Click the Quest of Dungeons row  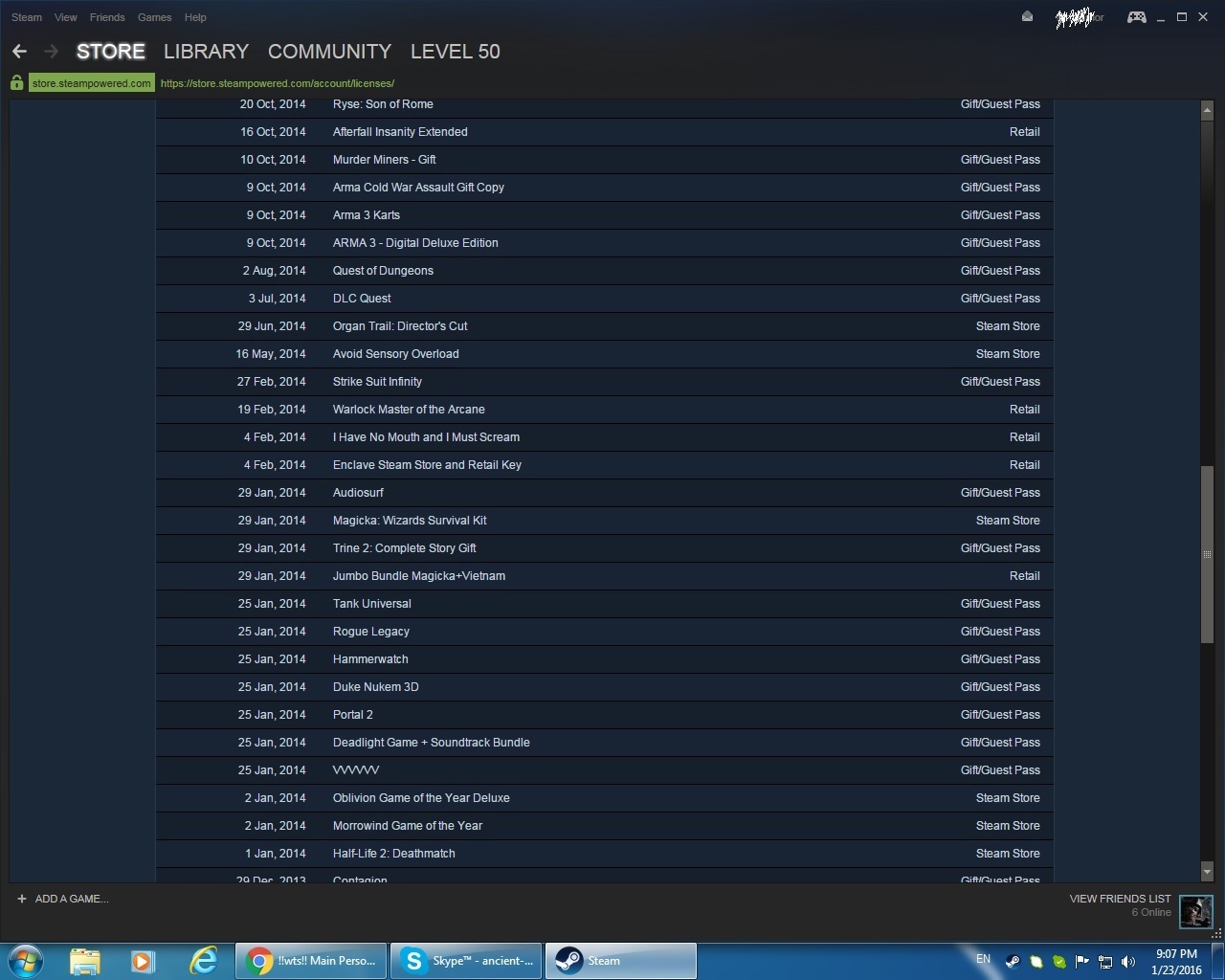tap(605, 271)
